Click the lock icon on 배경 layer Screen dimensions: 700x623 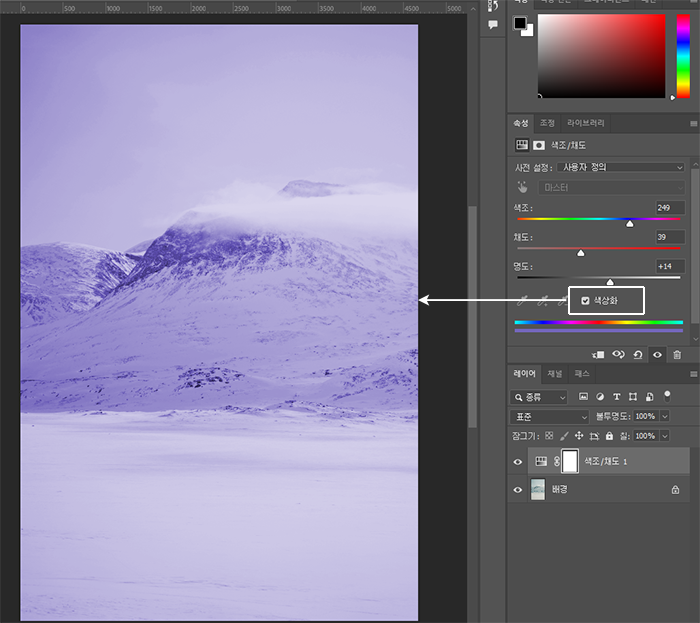click(x=675, y=490)
